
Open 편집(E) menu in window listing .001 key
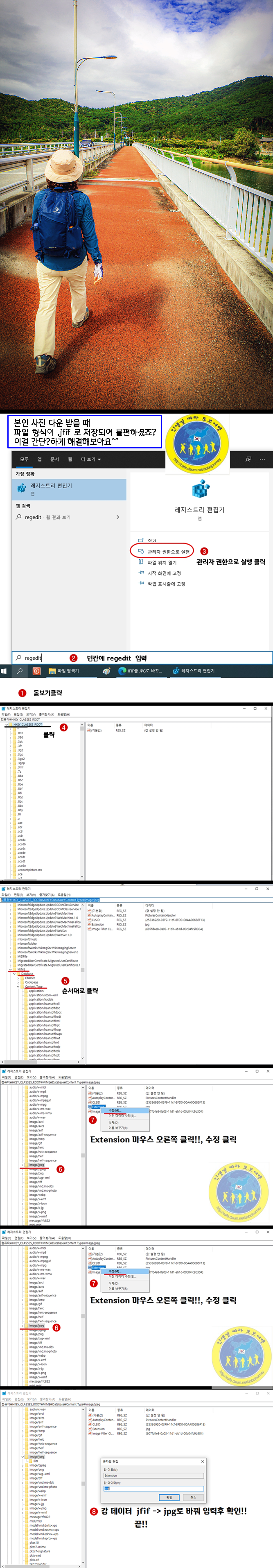tap(18, 715)
